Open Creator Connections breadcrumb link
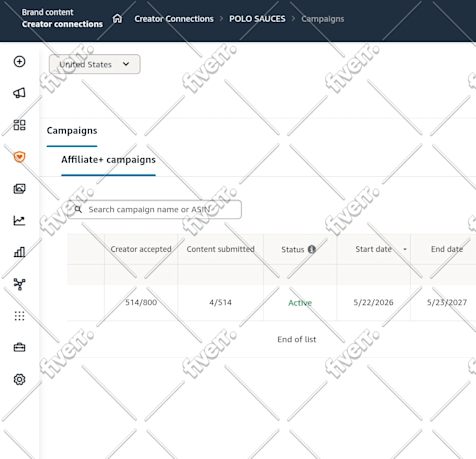The height and width of the screenshot is (459, 476). pos(174,19)
